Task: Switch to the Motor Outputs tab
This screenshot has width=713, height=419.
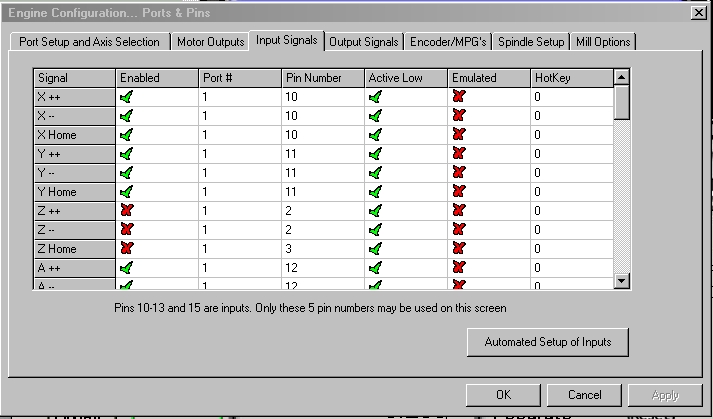Action: point(210,42)
